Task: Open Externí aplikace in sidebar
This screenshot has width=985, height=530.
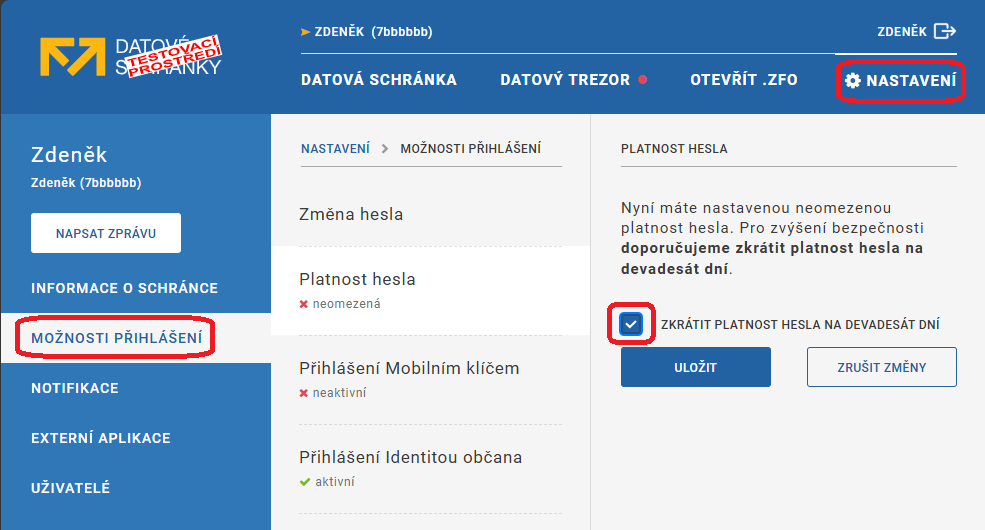Action: click(101, 438)
